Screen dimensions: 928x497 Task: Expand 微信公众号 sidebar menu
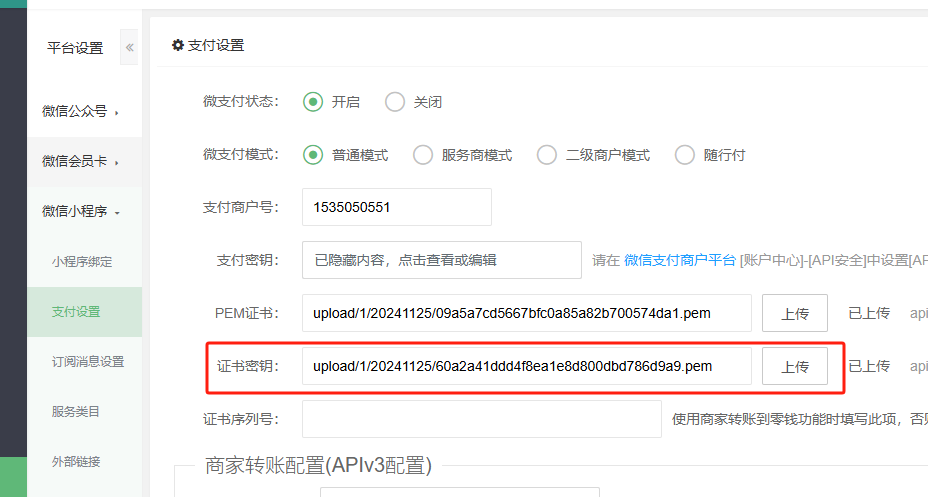(80, 112)
